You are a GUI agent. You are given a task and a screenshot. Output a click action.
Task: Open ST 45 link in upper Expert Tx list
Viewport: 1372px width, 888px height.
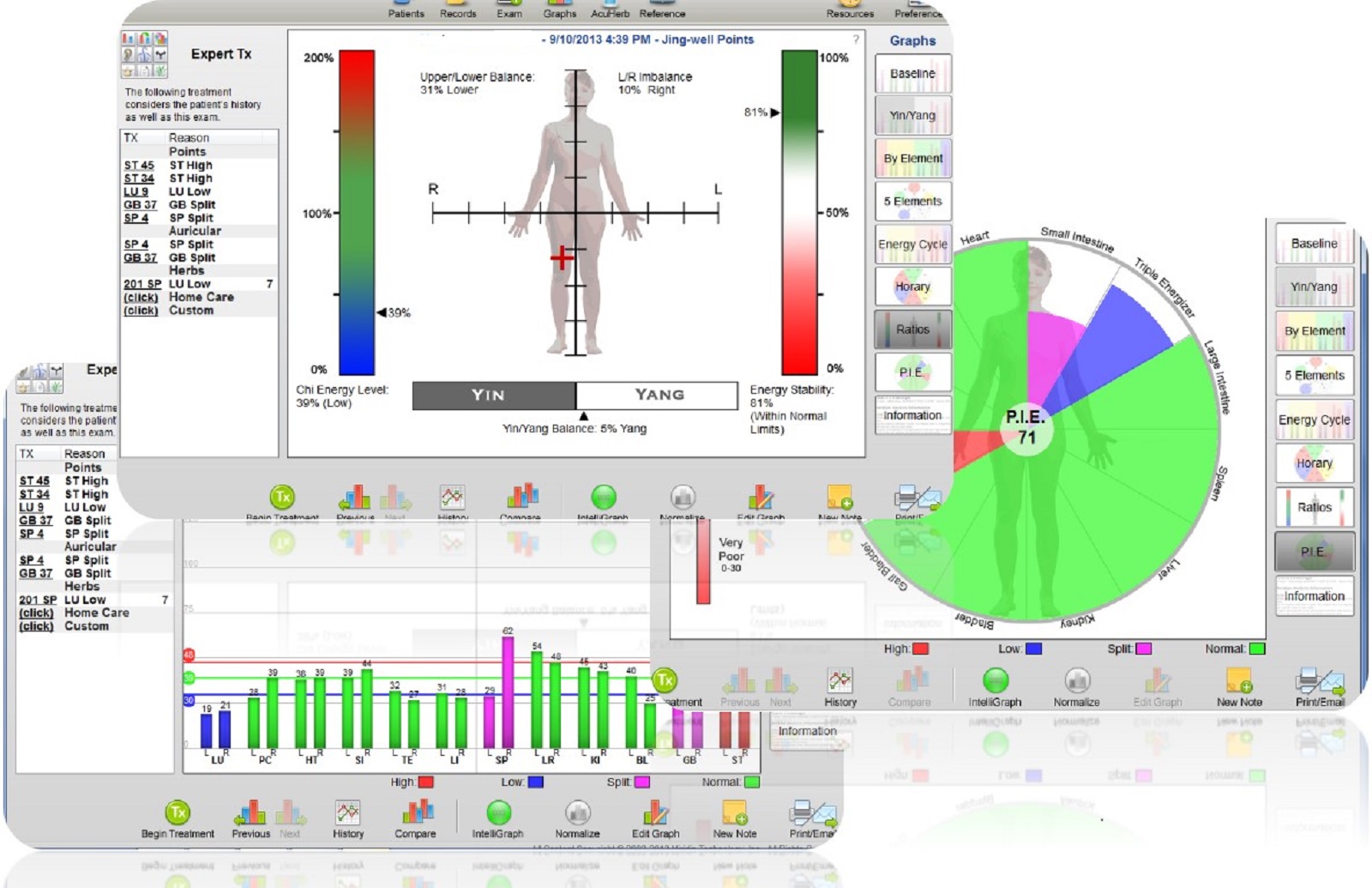[139, 166]
